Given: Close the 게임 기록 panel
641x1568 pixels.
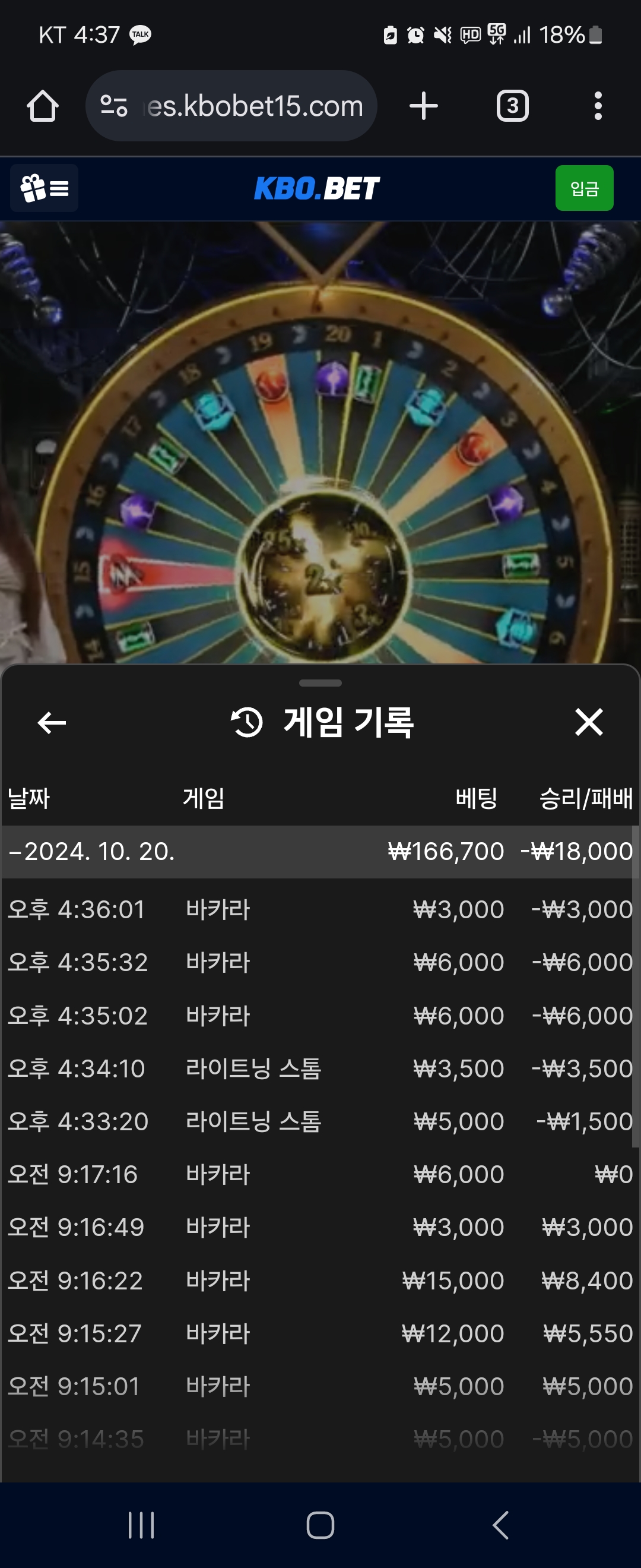Looking at the screenshot, I should (x=589, y=722).
